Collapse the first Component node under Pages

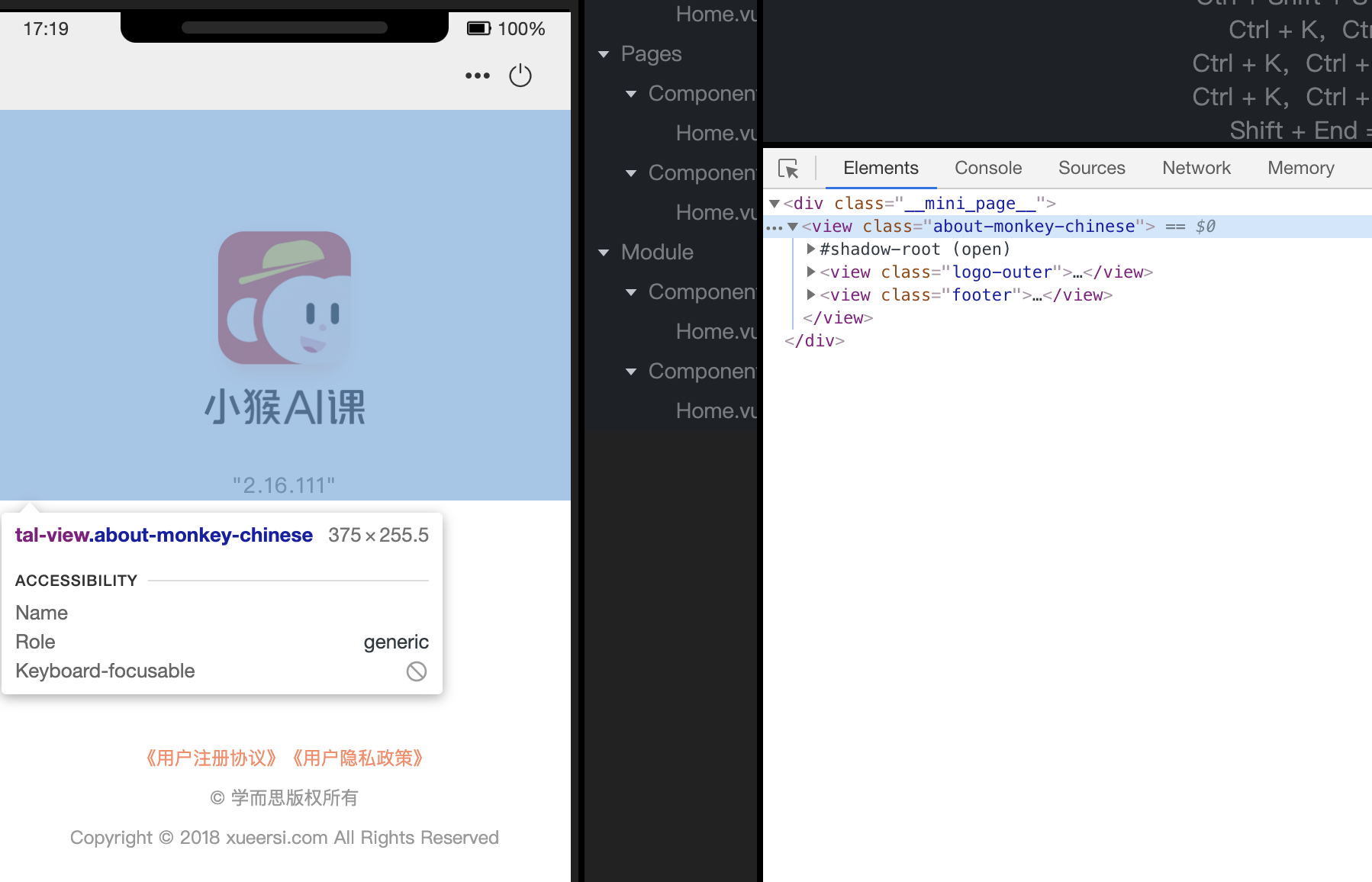[x=631, y=94]
